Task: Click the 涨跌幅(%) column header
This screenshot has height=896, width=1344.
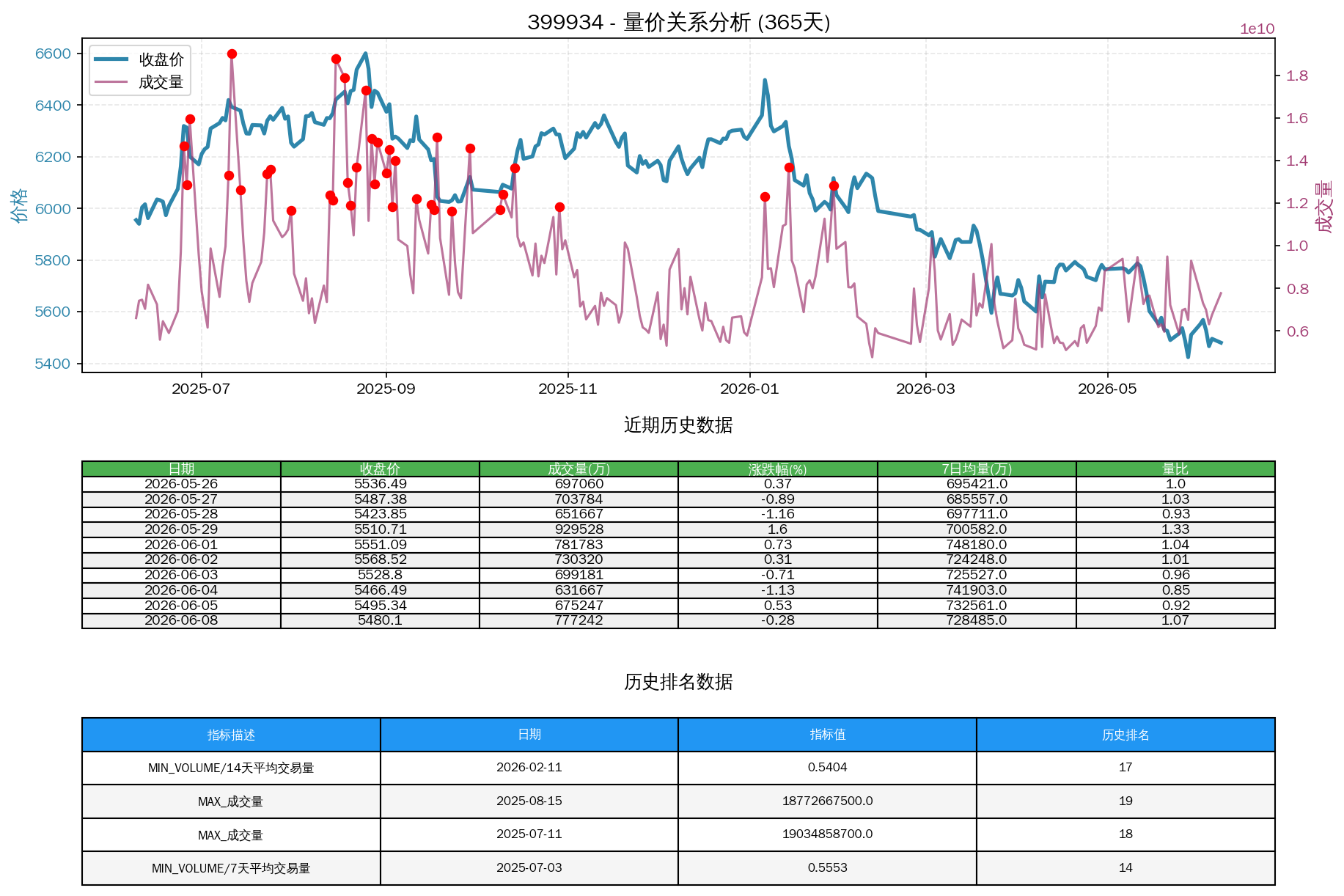Action: 778,469
